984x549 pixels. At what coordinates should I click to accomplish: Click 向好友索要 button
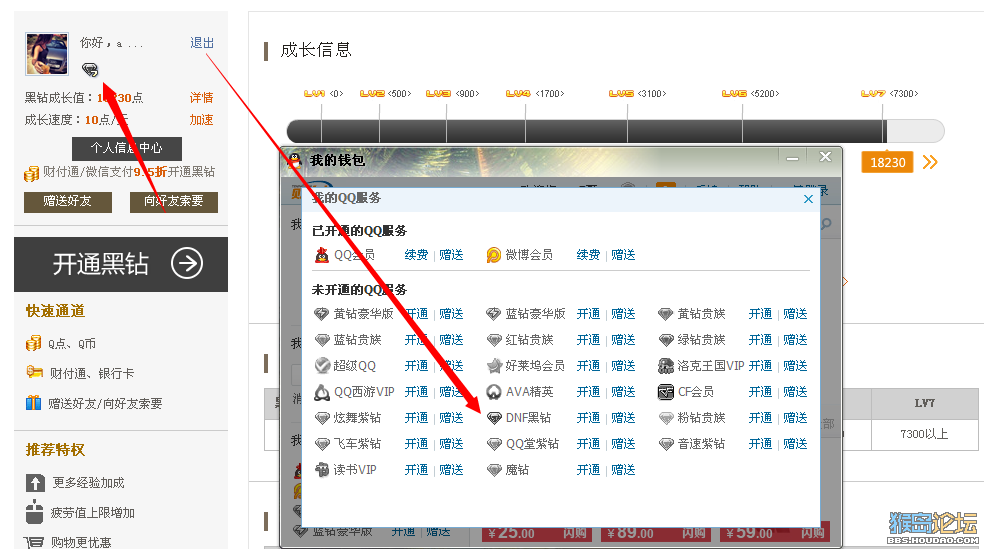pos(174,201)
